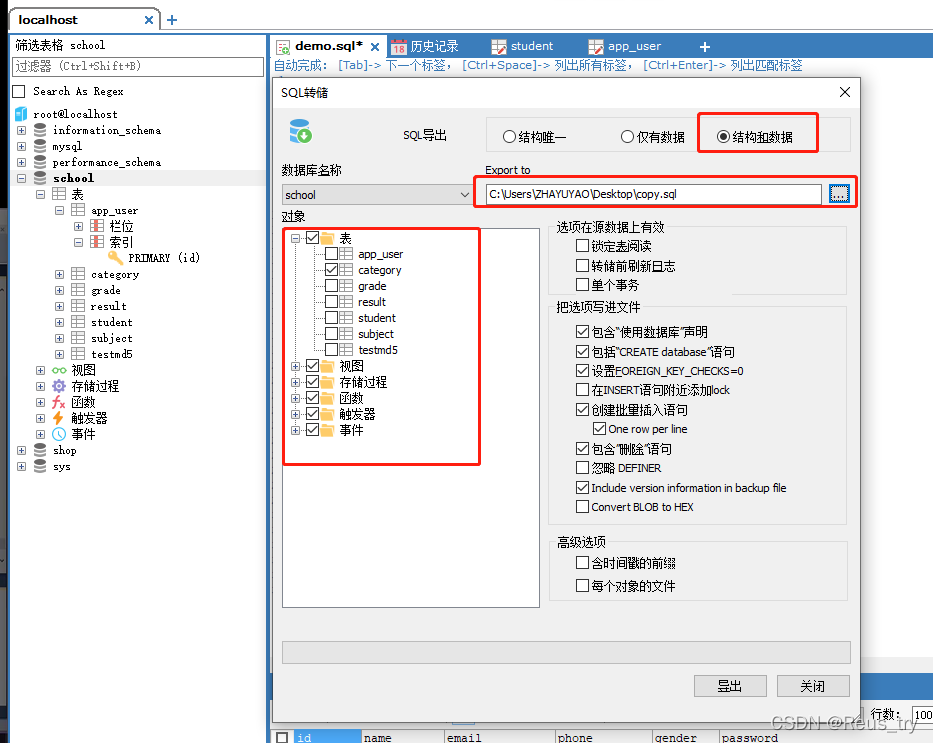933x743 pixels.
Task: Check the student table in export objects
Action: (331, 318)
